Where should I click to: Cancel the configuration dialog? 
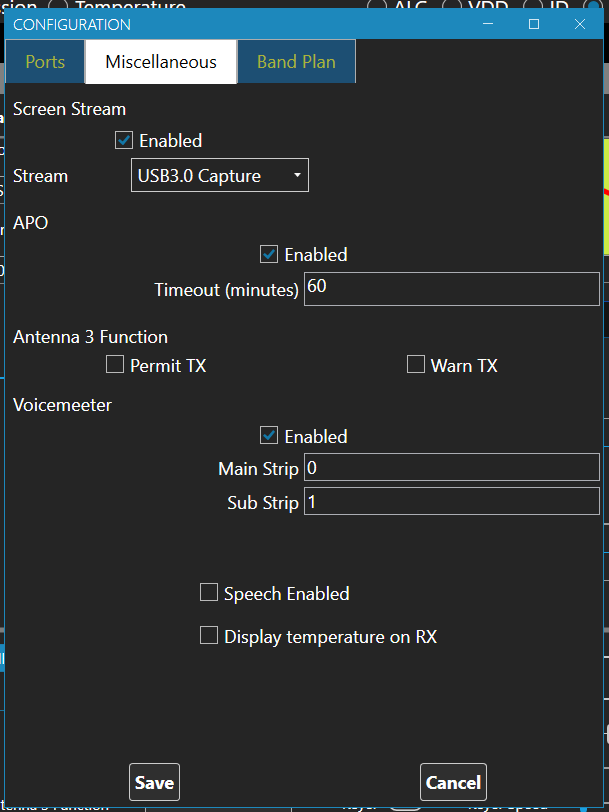[x=453, y=782]
